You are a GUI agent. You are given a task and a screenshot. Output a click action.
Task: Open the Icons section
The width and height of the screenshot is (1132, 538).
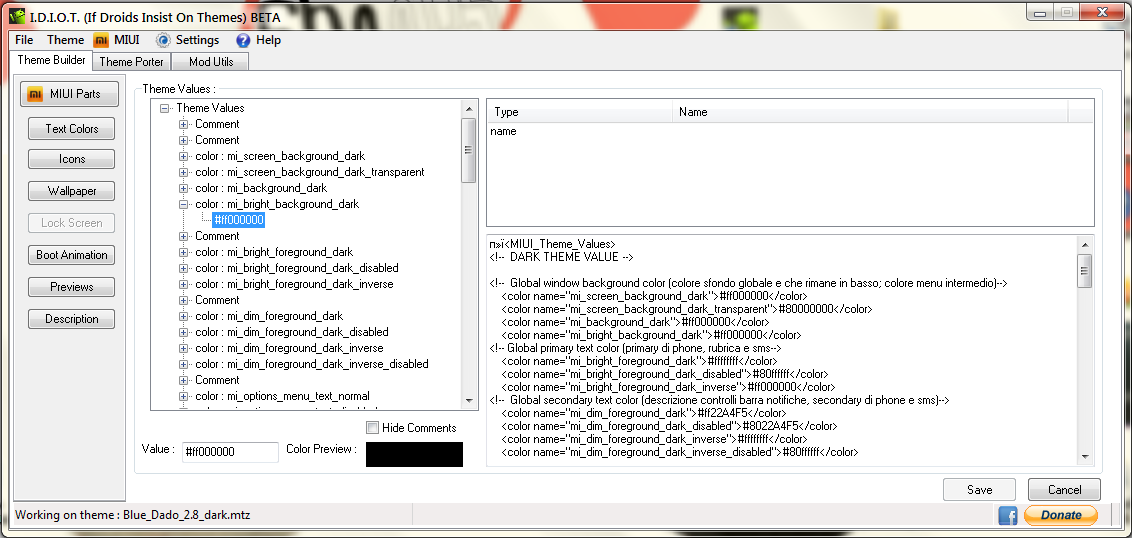click(71, 160)
